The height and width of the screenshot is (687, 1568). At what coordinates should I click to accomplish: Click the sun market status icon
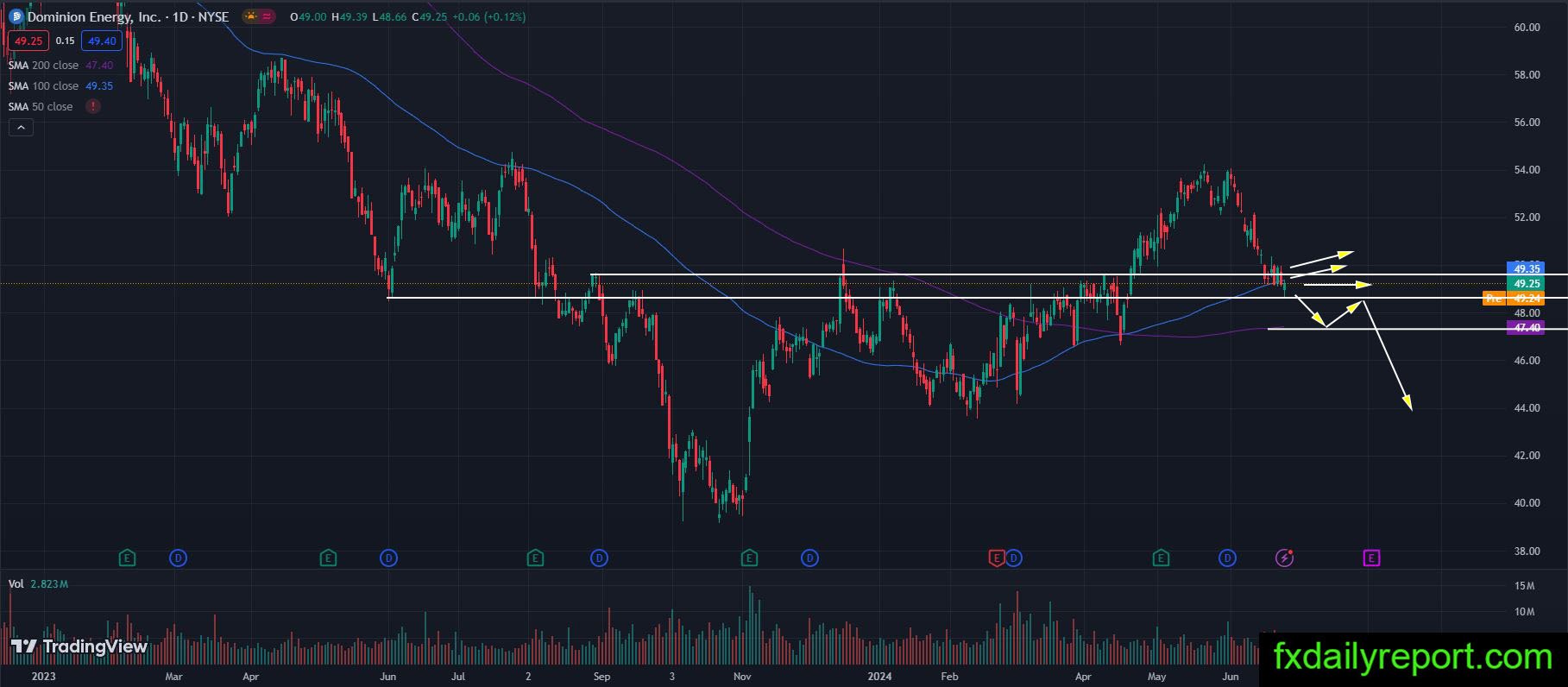250,16
